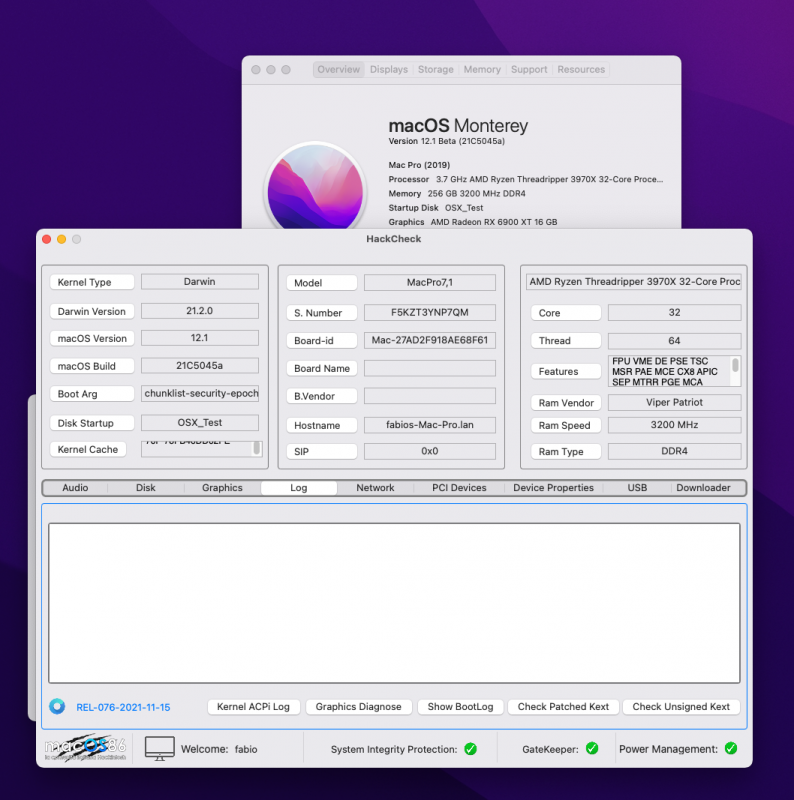The image size is (794, 800).
Task: Open Memory tab in About This Mac
Action: click(x=482, y=69)
